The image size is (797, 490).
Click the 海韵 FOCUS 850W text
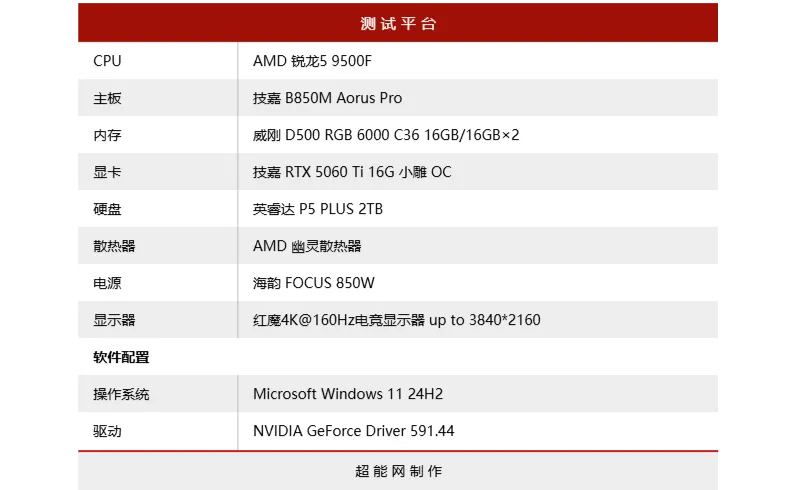[x=314, y=283]
